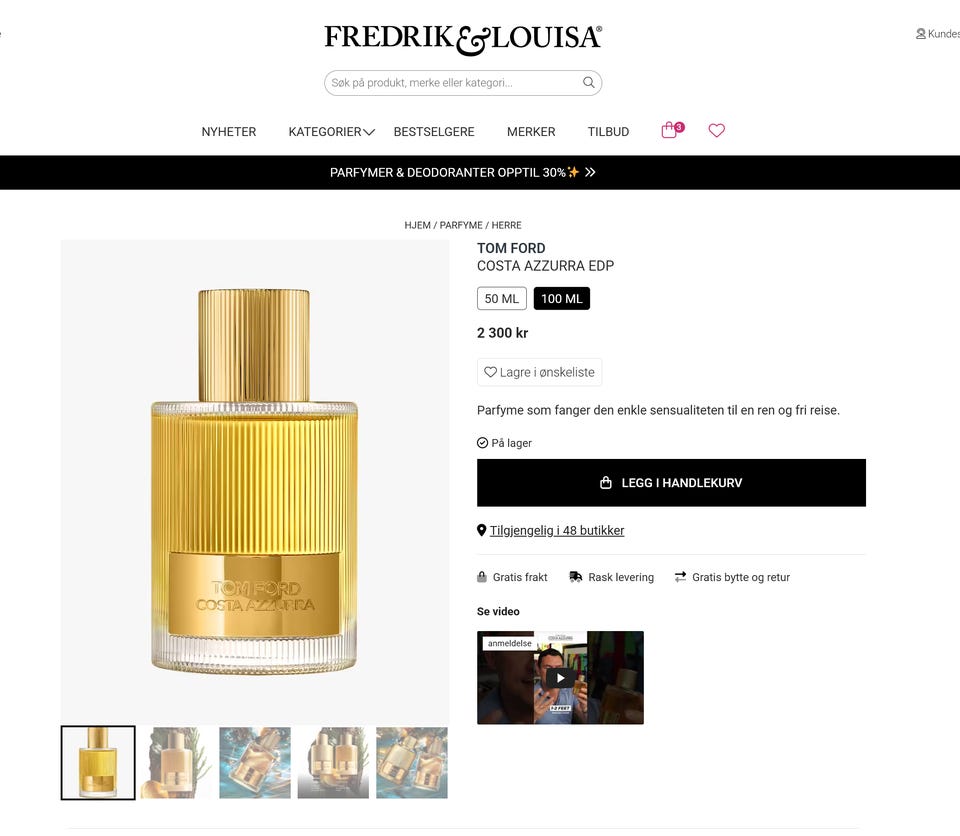The width and height of the screenshot is (960, 836).
Task: Click LEGG I HANDLEKURV button
Action: tap(671, 483)
